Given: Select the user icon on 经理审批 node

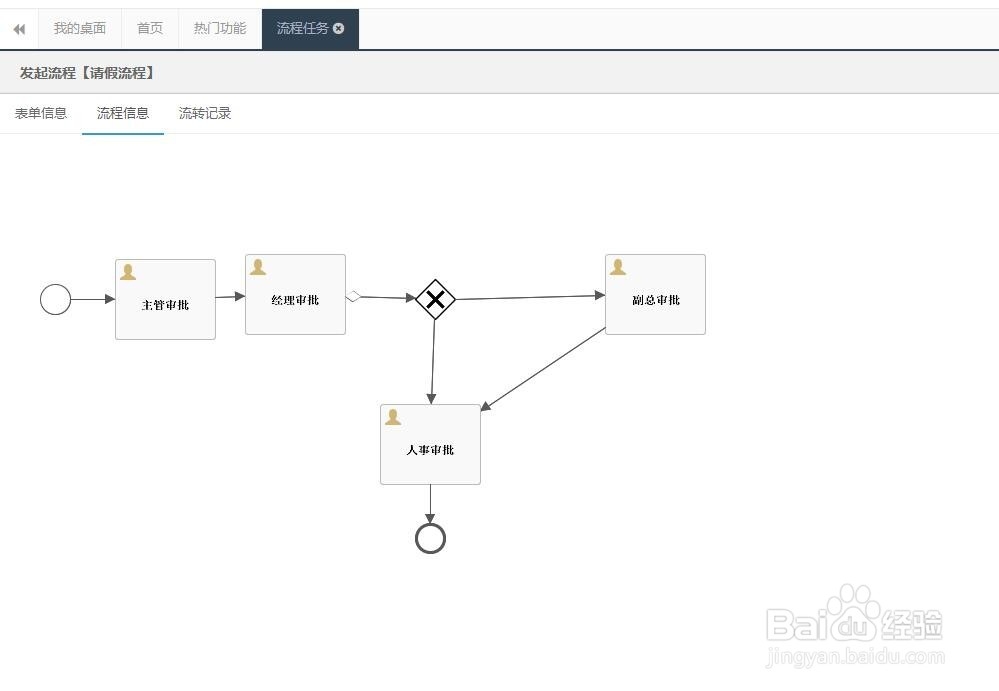Looking at the screenshot, I should pyautogui.click(x=258, y=265).
